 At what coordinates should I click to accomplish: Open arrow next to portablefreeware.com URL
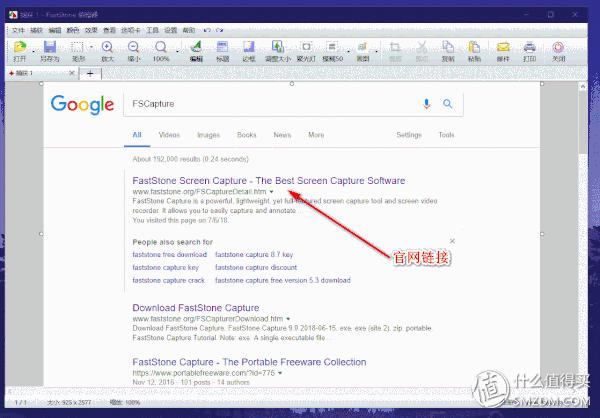pos(280,373)
